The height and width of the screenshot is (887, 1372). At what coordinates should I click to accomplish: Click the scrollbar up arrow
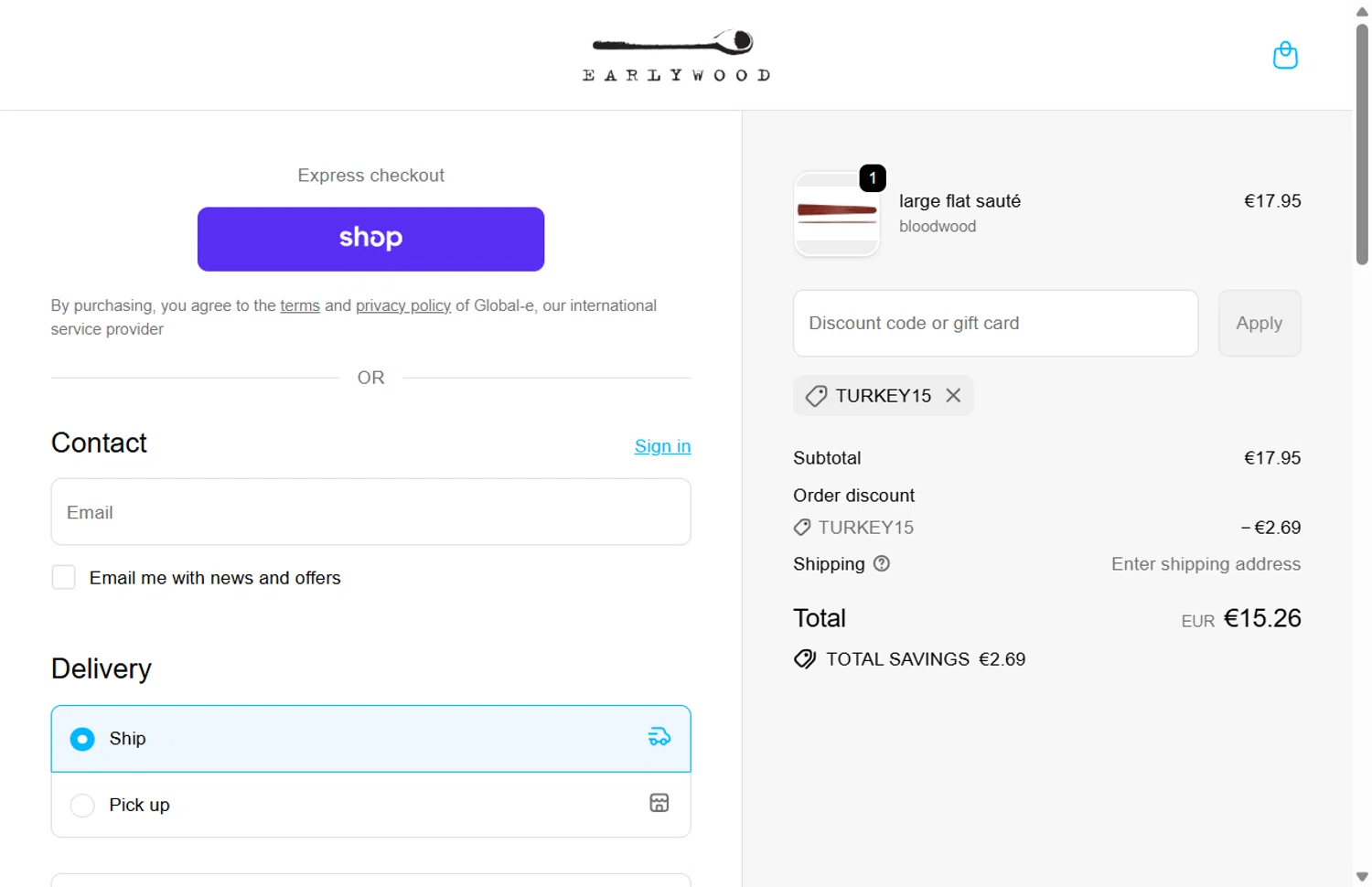[1362, 11]
